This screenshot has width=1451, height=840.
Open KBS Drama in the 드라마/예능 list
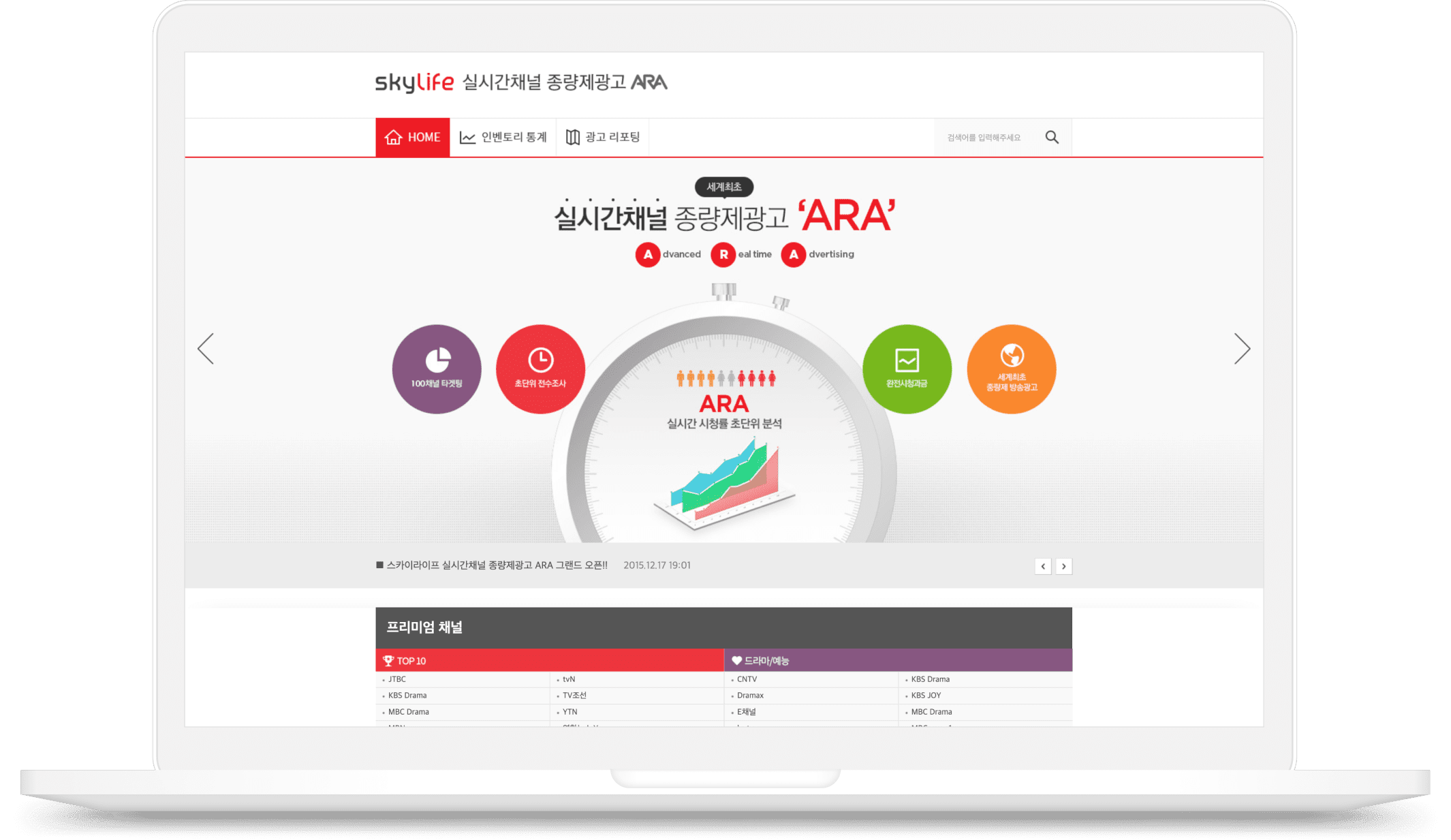[x=931, y=679]
